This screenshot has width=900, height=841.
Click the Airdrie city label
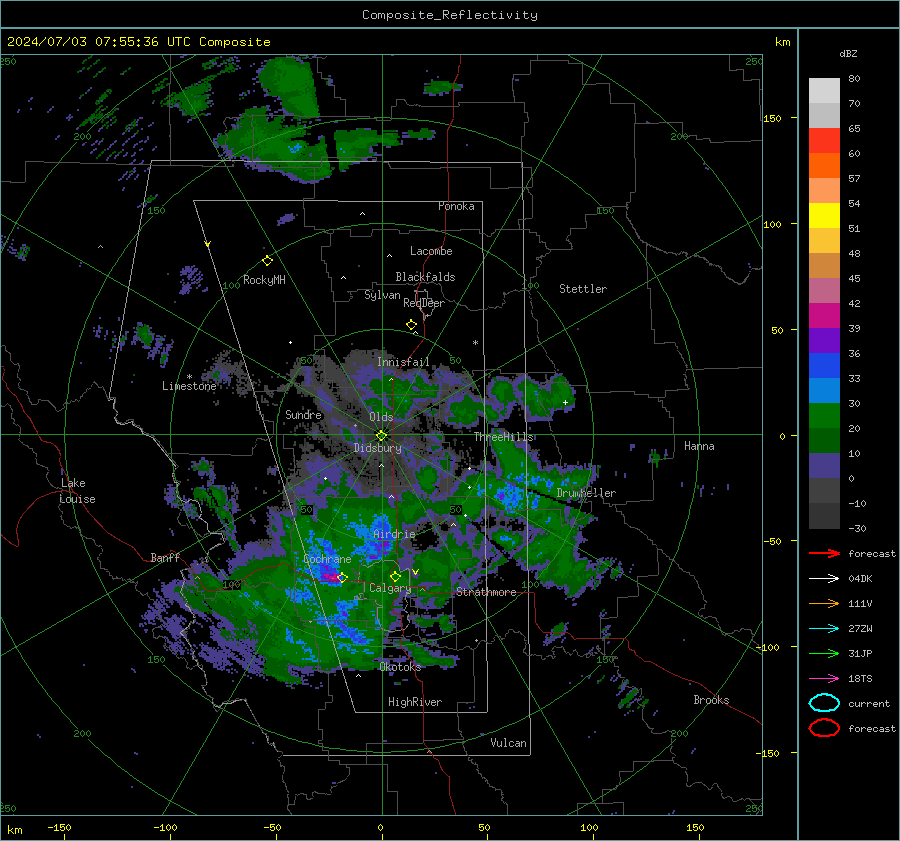click(x=394, y=534)
